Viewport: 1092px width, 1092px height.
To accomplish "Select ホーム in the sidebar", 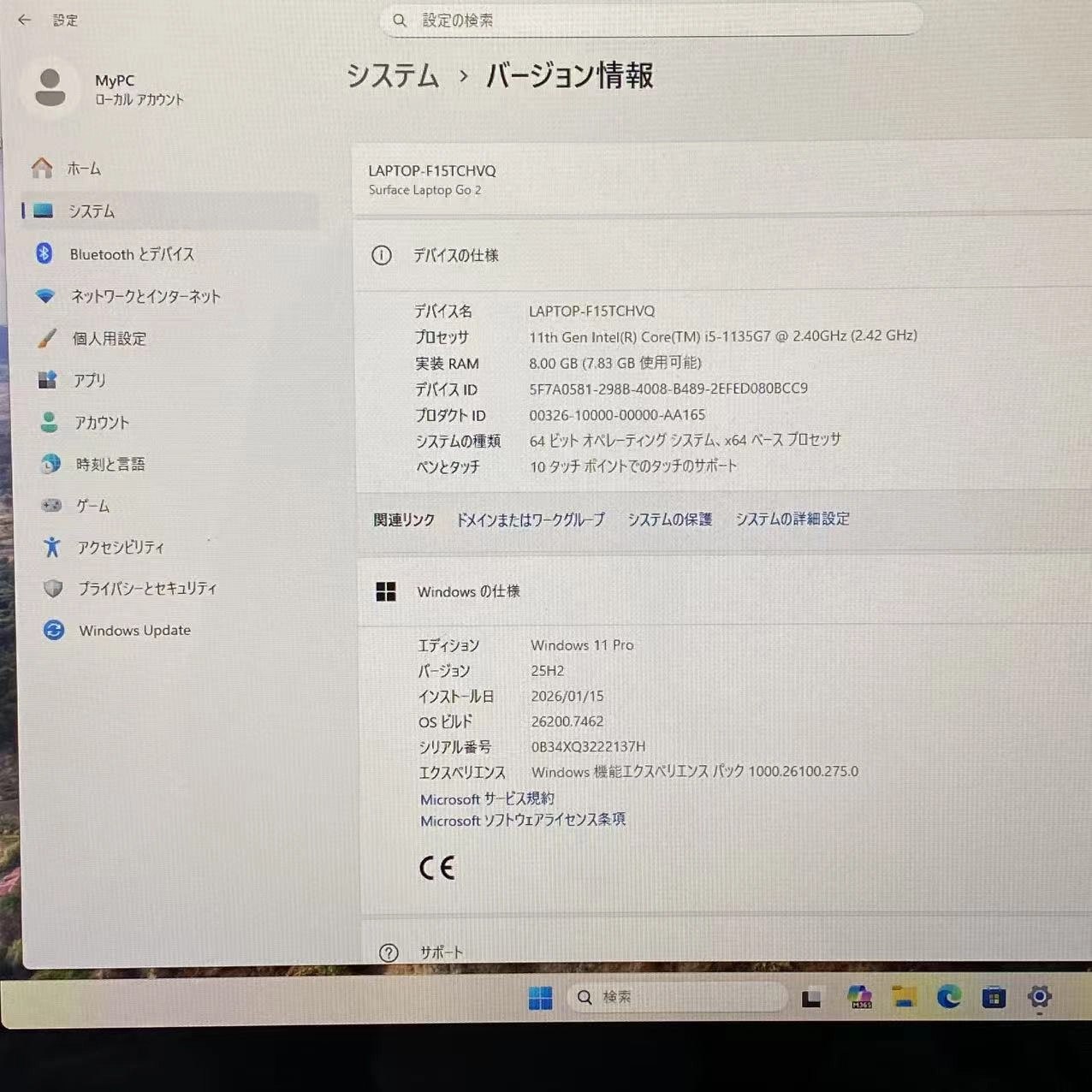I will [84, 169].
